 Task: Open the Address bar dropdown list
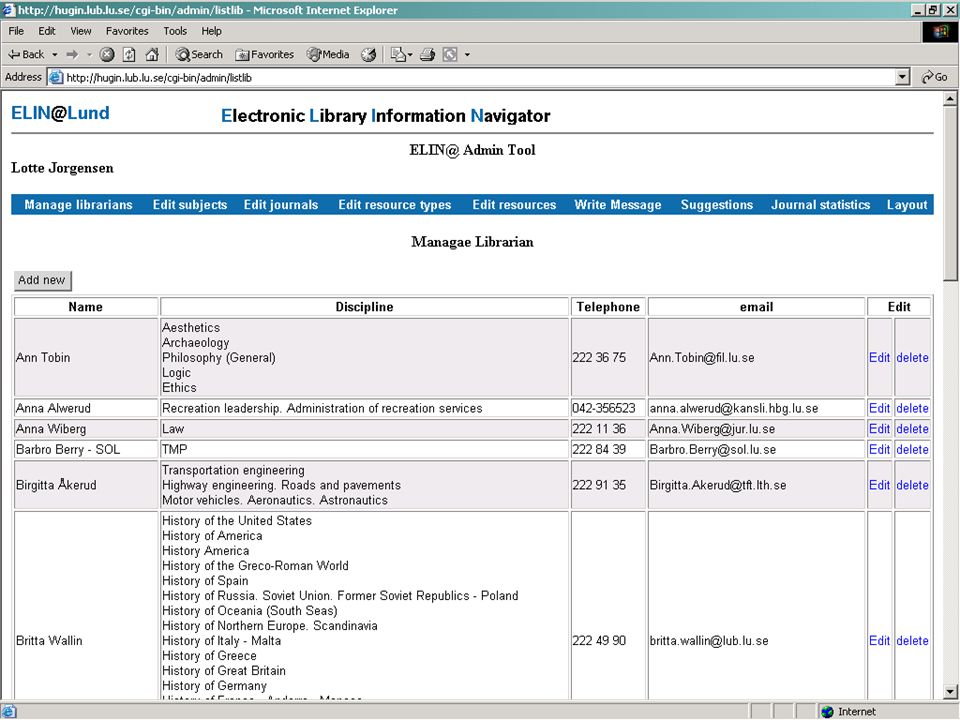point(902,77)
